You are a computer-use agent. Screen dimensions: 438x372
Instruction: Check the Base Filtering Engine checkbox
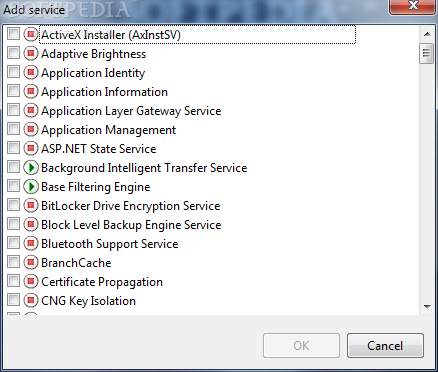pos(13,185)
